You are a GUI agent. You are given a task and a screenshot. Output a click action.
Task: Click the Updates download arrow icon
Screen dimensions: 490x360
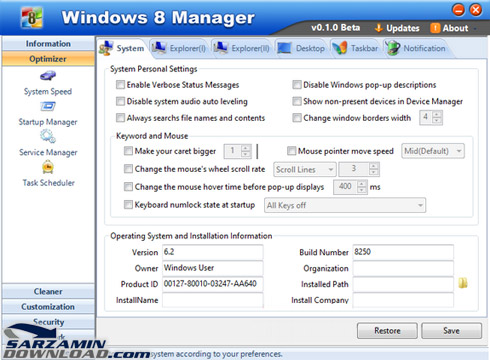(x=378, y=28)
